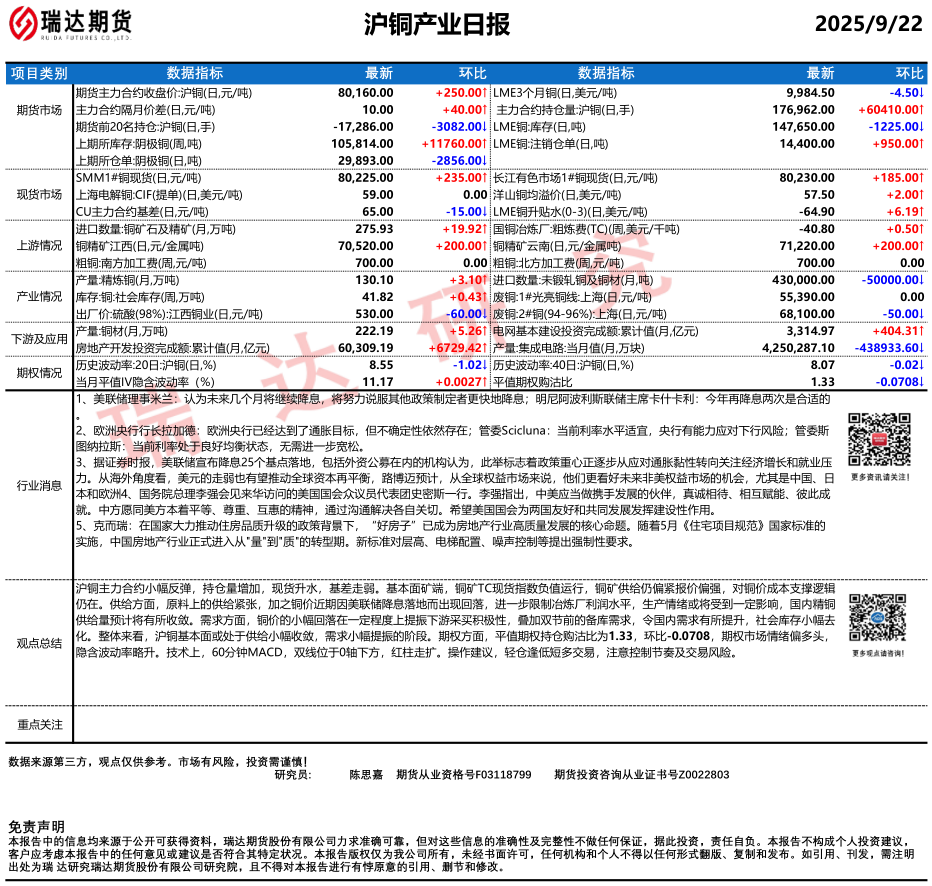Click the 重点关注 section label
This screenshot has height=886, width=932.
(39, 723)
